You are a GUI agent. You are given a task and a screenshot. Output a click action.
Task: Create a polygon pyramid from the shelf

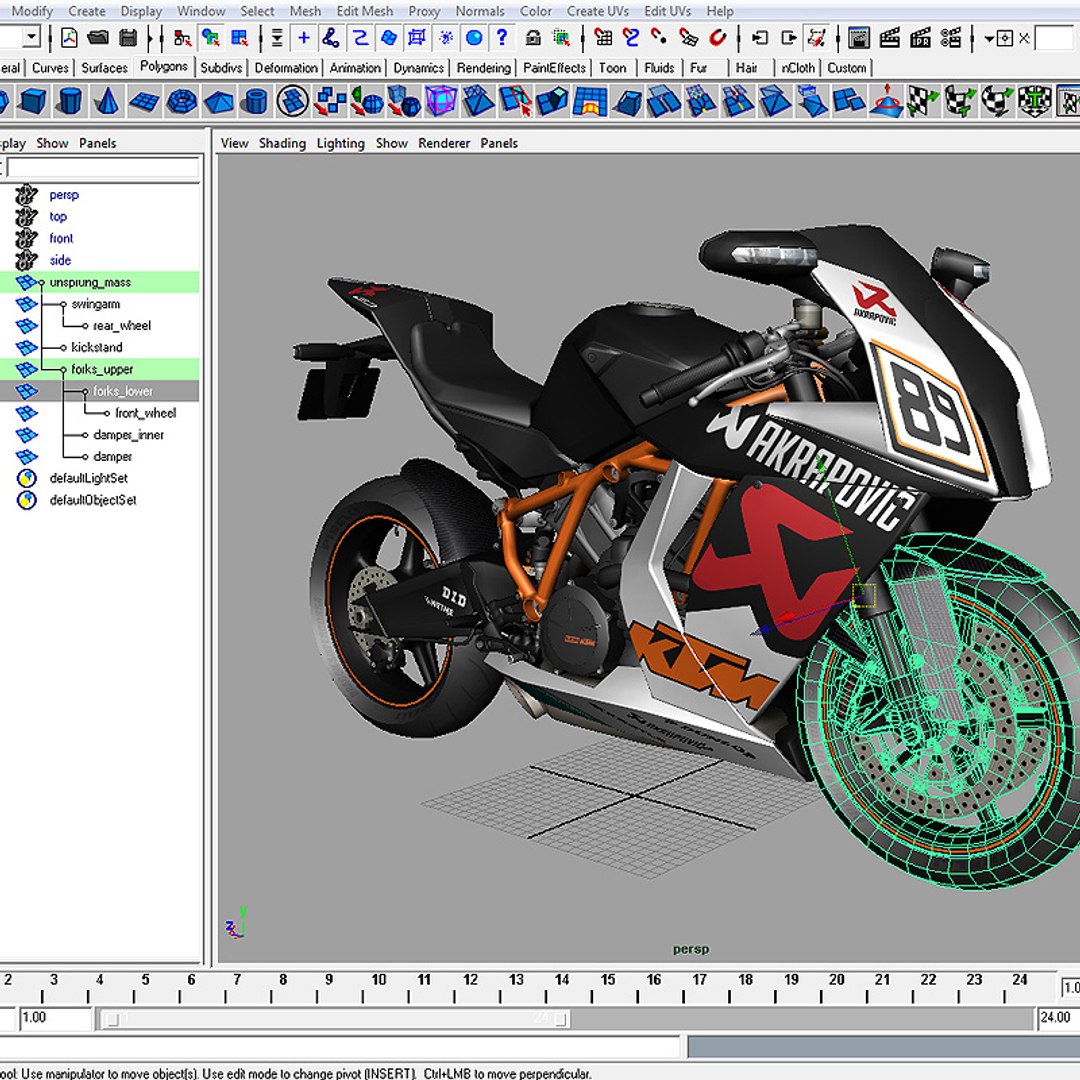click(x=219, y=102)
